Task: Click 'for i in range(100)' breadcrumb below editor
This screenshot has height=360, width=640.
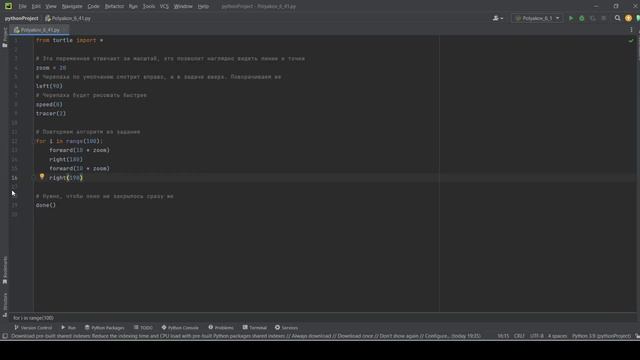Action: coord(33,318)
